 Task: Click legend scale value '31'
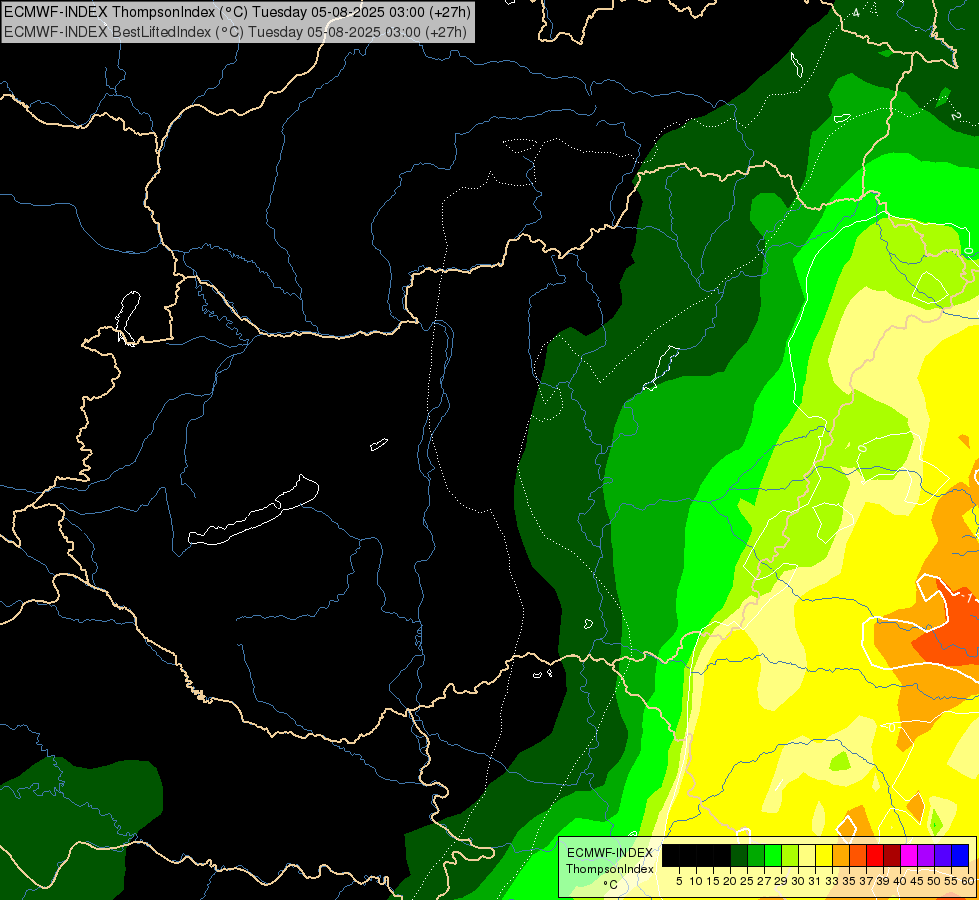point(815,881)
